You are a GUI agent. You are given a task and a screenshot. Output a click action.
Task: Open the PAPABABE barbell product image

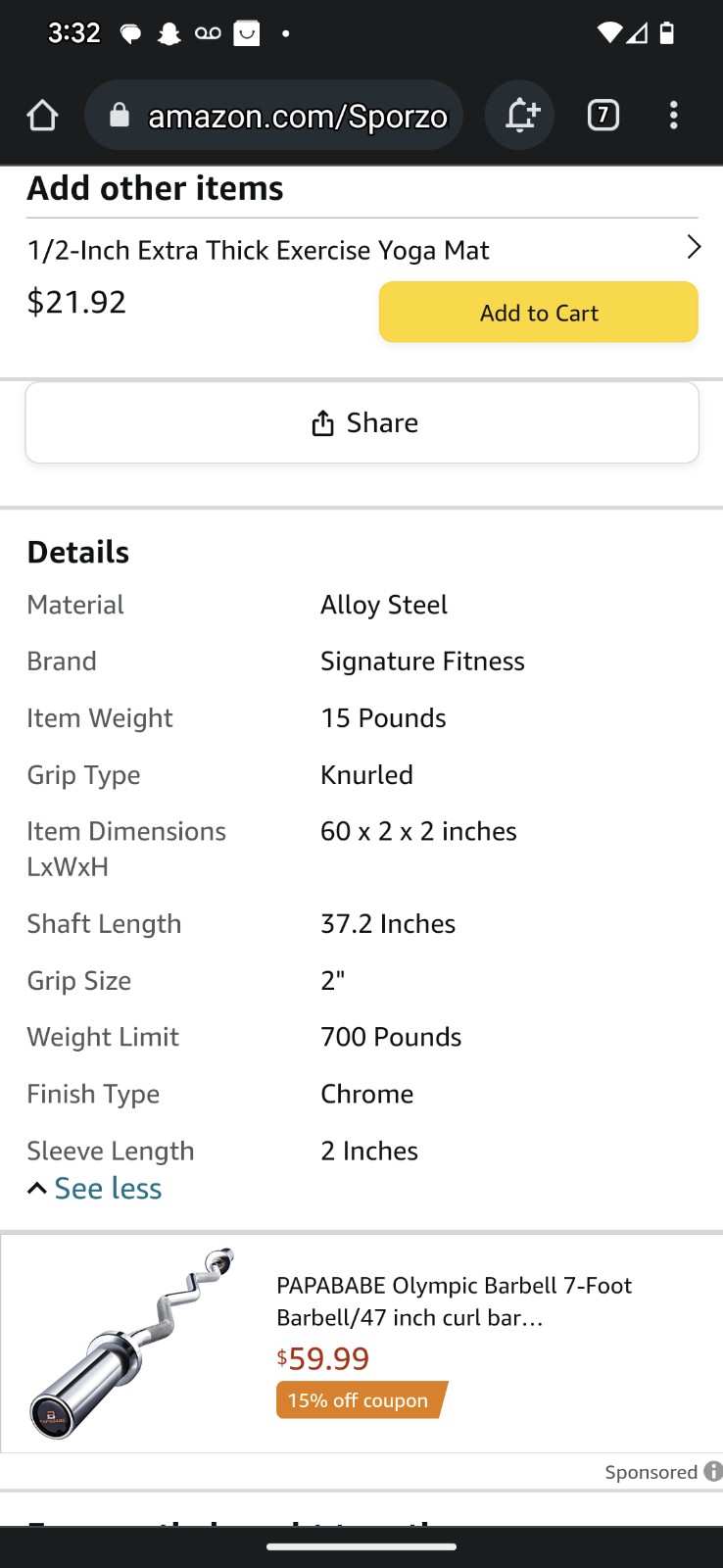(132, 1344)
